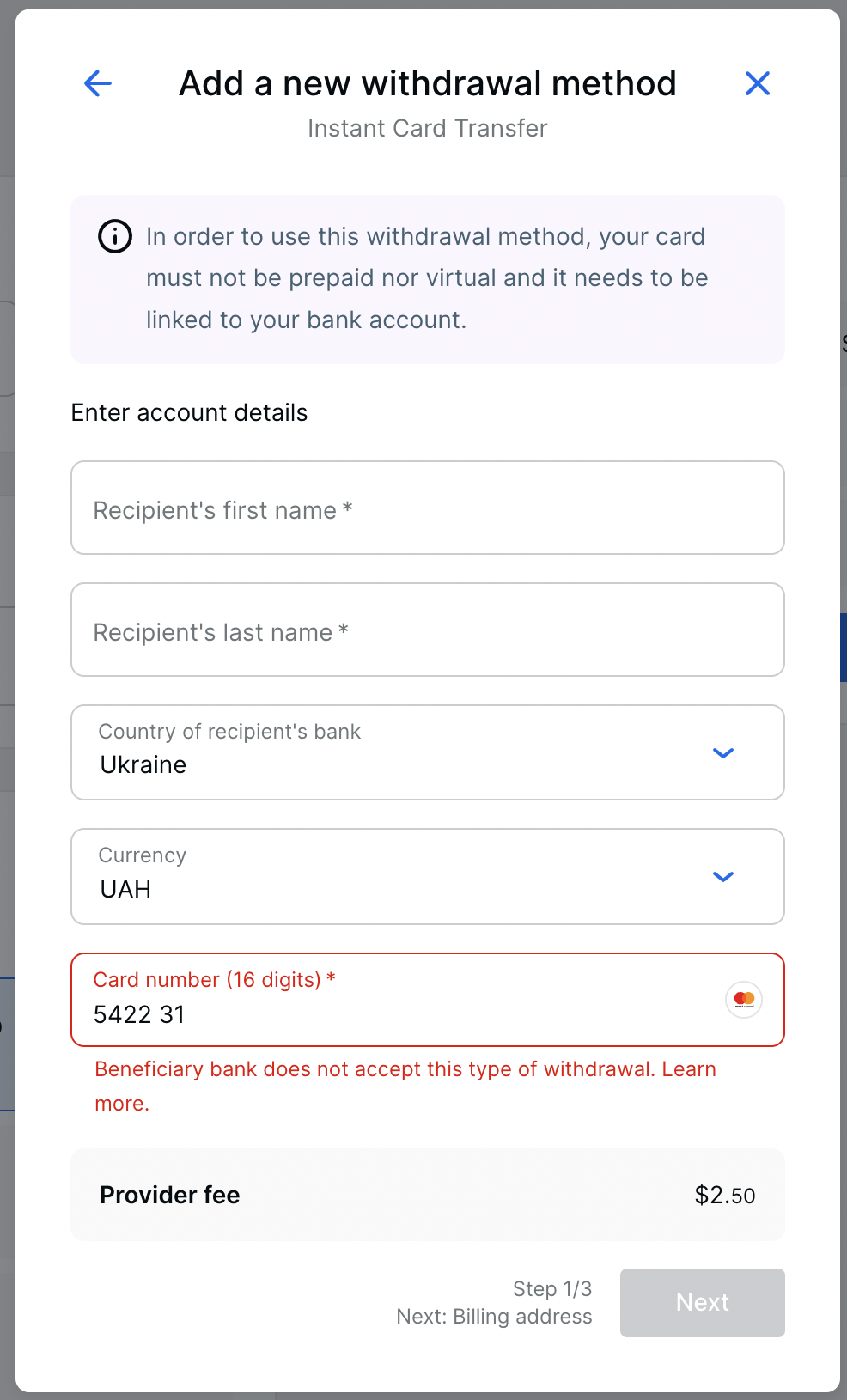Click the Instant Card Transfer subtitle

coord(427,128)
